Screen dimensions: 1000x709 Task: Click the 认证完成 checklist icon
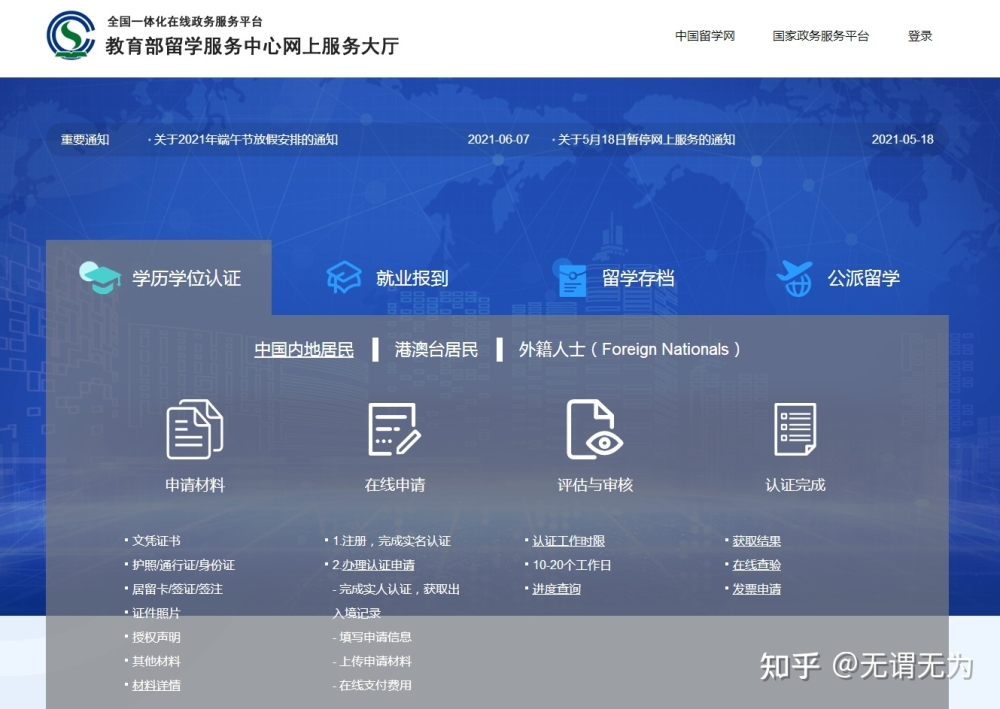coord(795,429)
